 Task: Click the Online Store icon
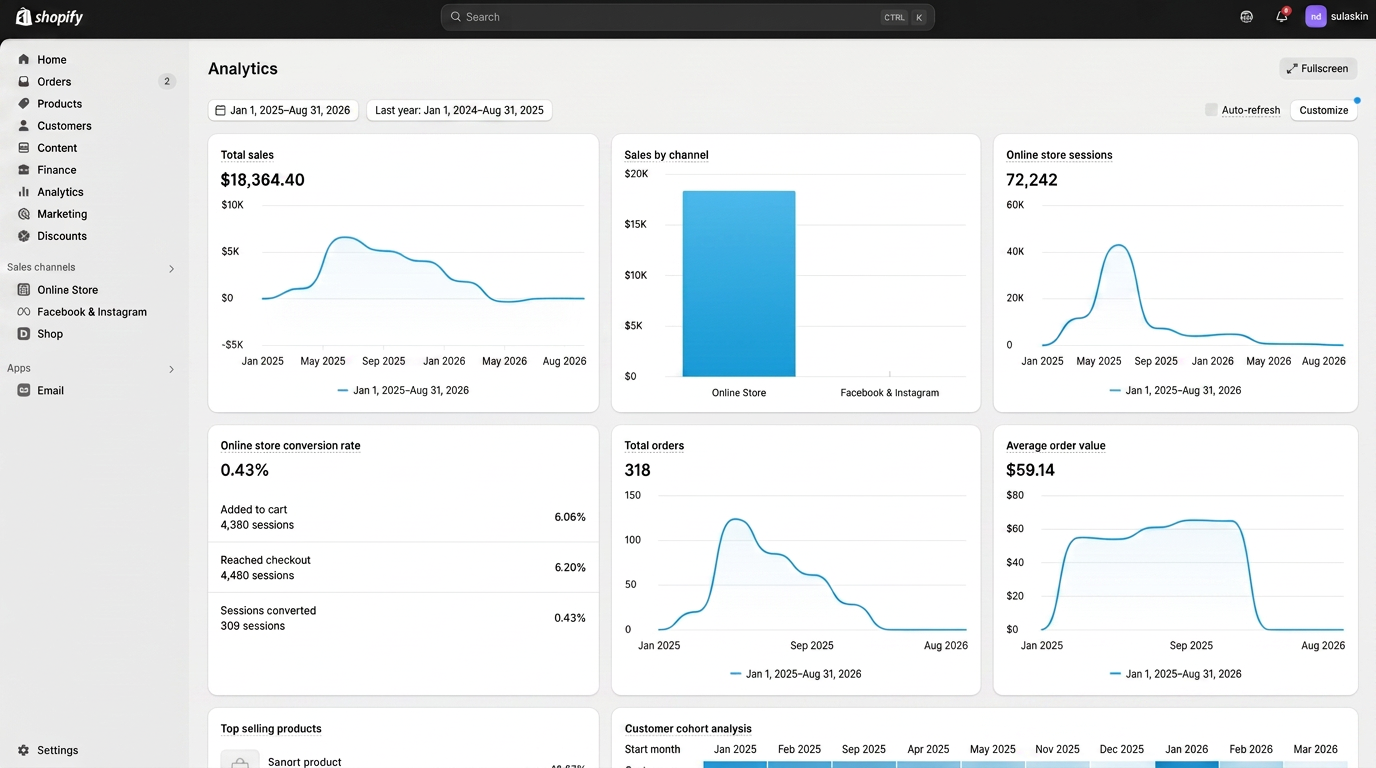pos(24,290)
